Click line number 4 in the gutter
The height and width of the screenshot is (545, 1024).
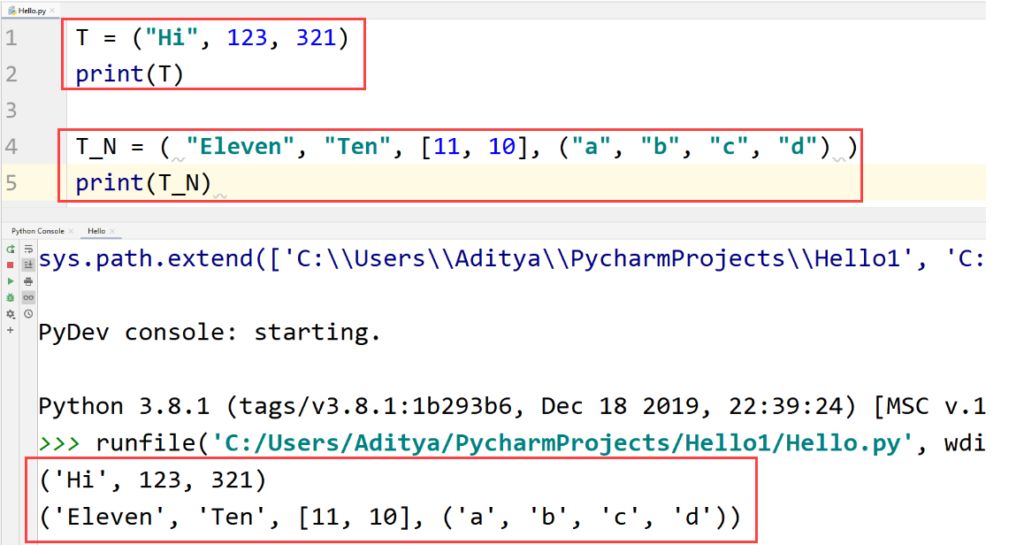(11, 146)
